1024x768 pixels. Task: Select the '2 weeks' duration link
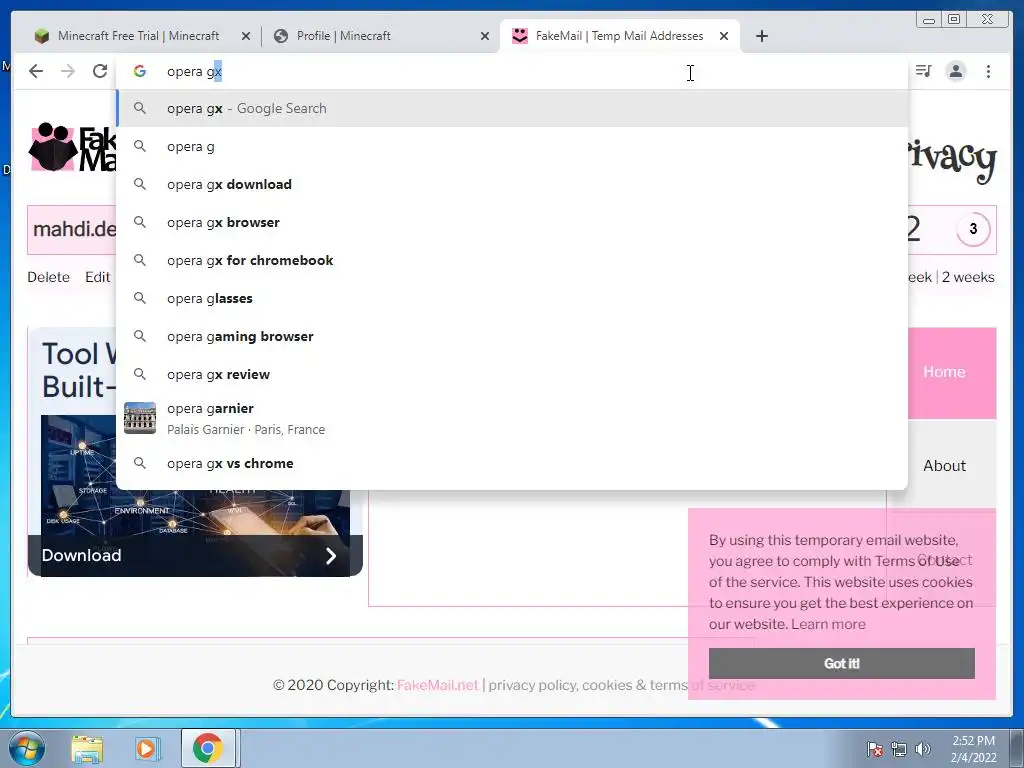[x=968, y=277]
